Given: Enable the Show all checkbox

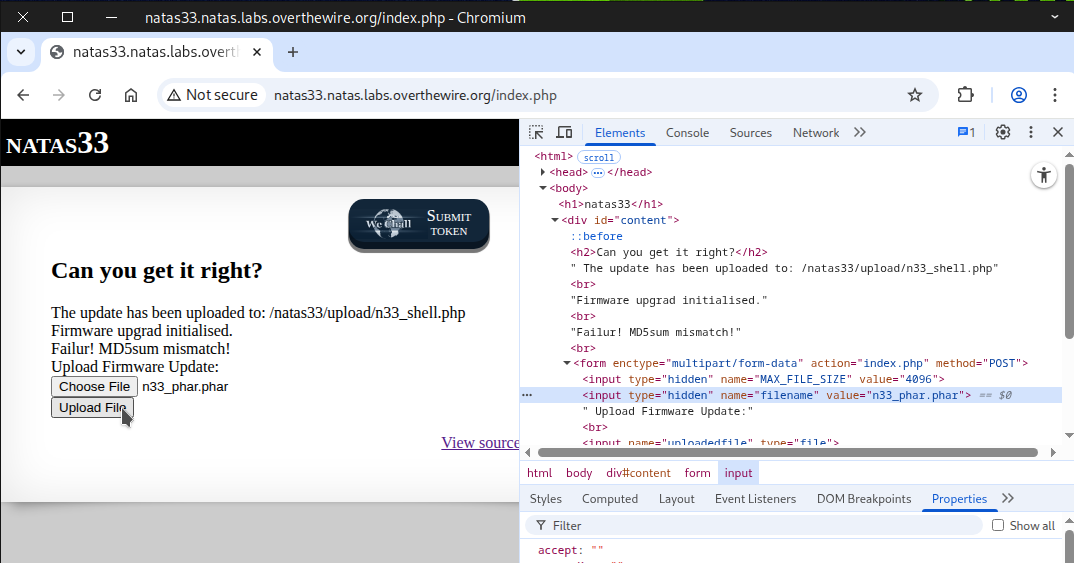Looking at the screenshot, I should pos(998,525).
